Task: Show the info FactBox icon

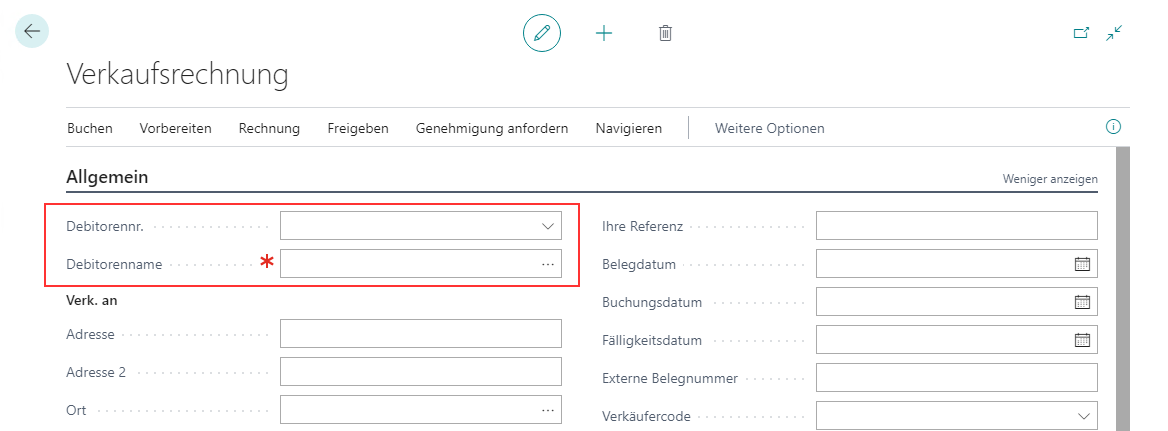Action: click(1113, 127)
